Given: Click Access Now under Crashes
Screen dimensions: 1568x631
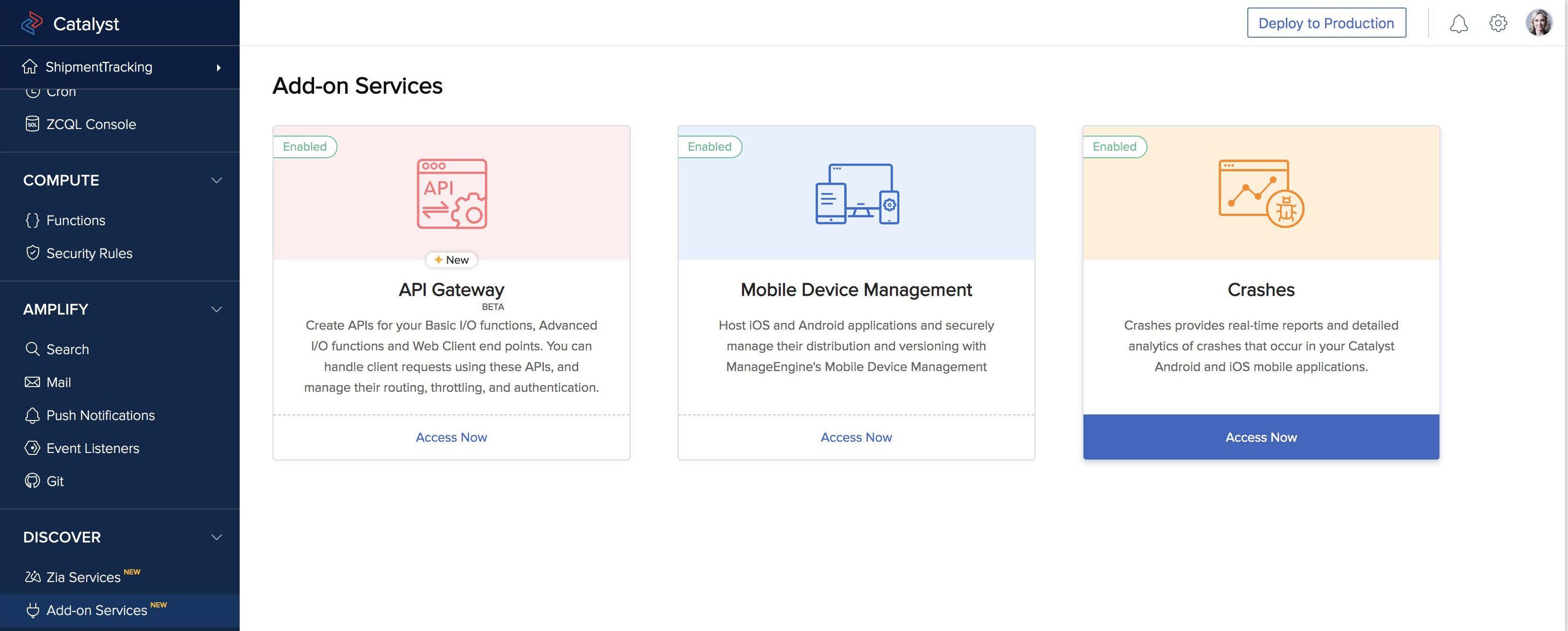Looking at the screenshot, I should tap(1261, 437).
